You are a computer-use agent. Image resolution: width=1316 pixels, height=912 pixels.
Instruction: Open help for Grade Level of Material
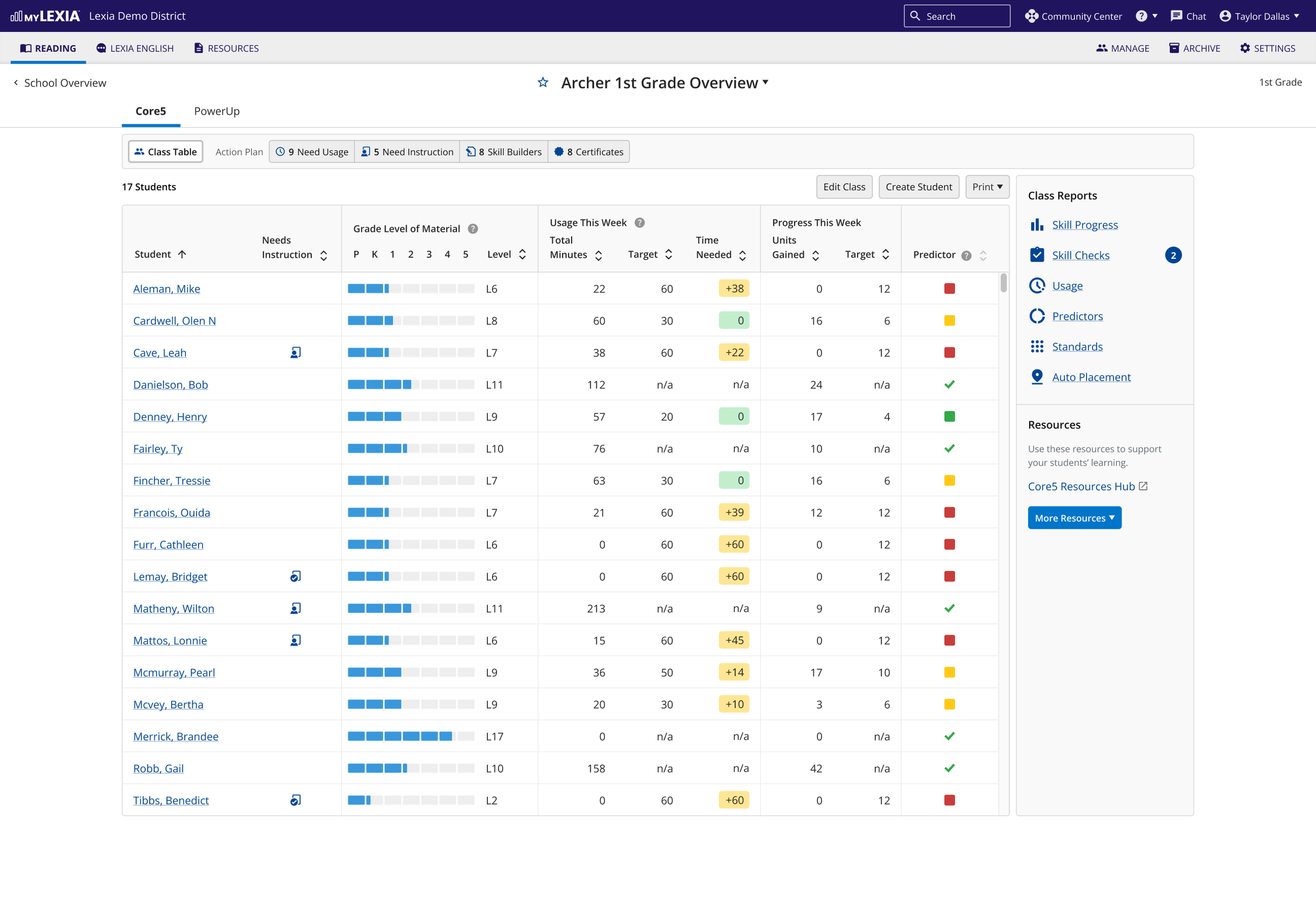click(x=473, y=228)
